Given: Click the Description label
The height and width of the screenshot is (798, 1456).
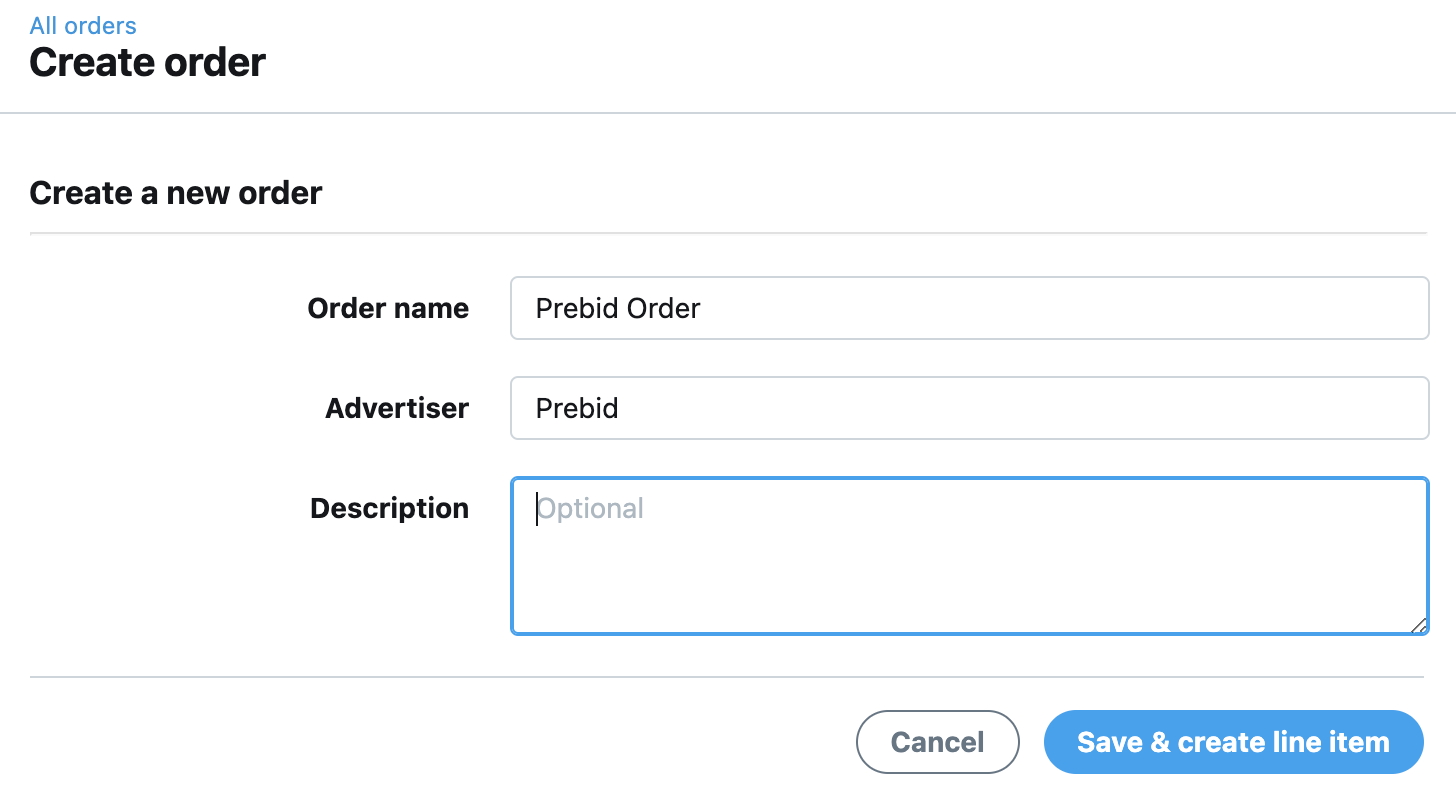Looking at the screenshot, I should click(x=389, y=508).
